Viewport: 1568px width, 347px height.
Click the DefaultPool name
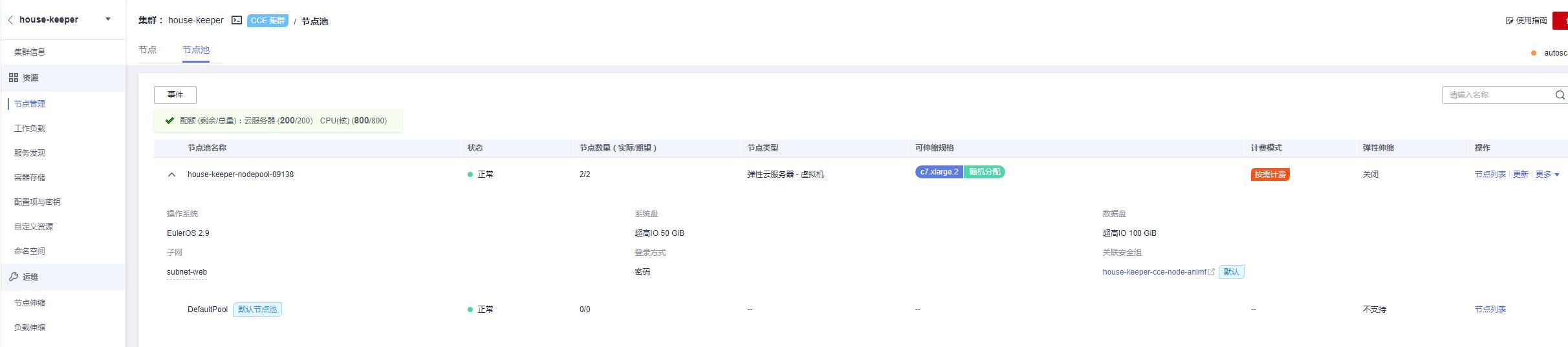pyautogui.click(x=208, y=310)
